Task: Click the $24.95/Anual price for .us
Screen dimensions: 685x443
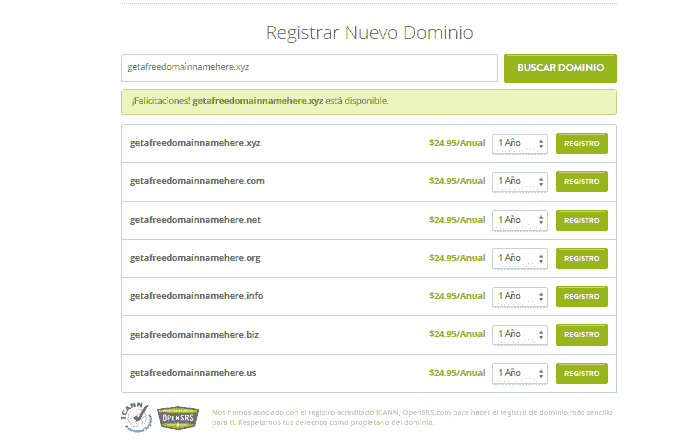Action: pos(457,373)
